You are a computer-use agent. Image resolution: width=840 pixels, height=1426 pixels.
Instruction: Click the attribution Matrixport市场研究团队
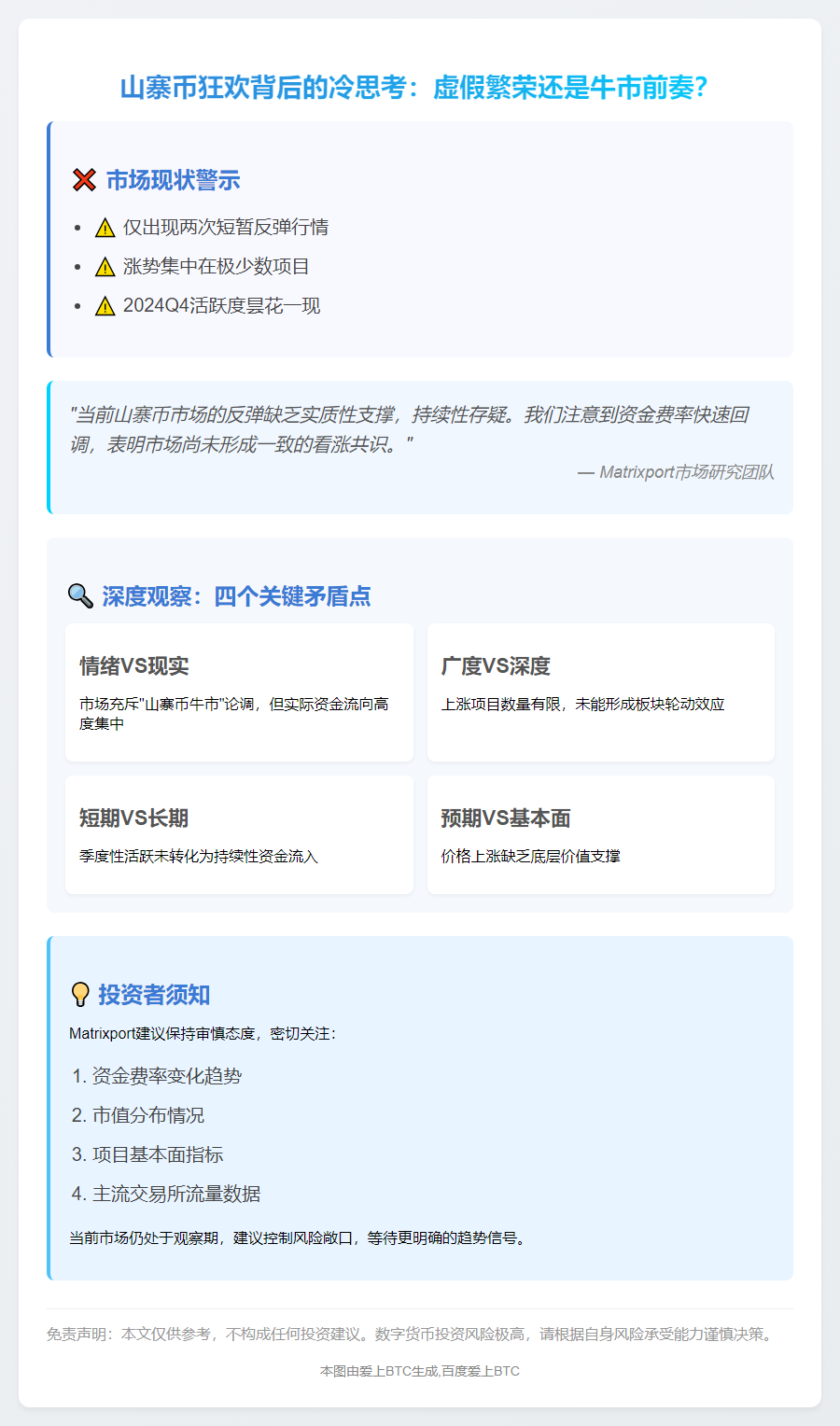tap(676, 472)
